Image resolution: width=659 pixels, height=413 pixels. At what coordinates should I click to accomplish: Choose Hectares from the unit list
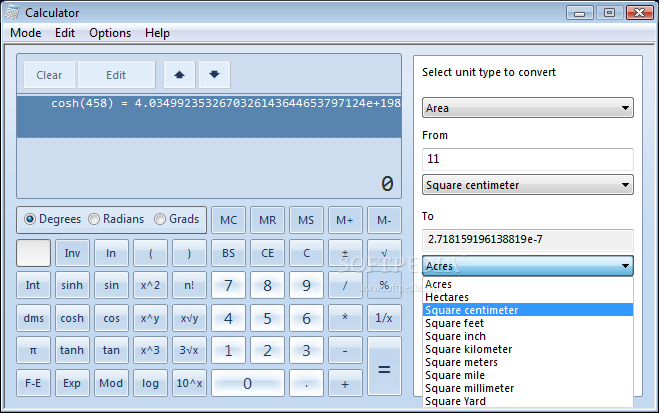click(528, 297)
